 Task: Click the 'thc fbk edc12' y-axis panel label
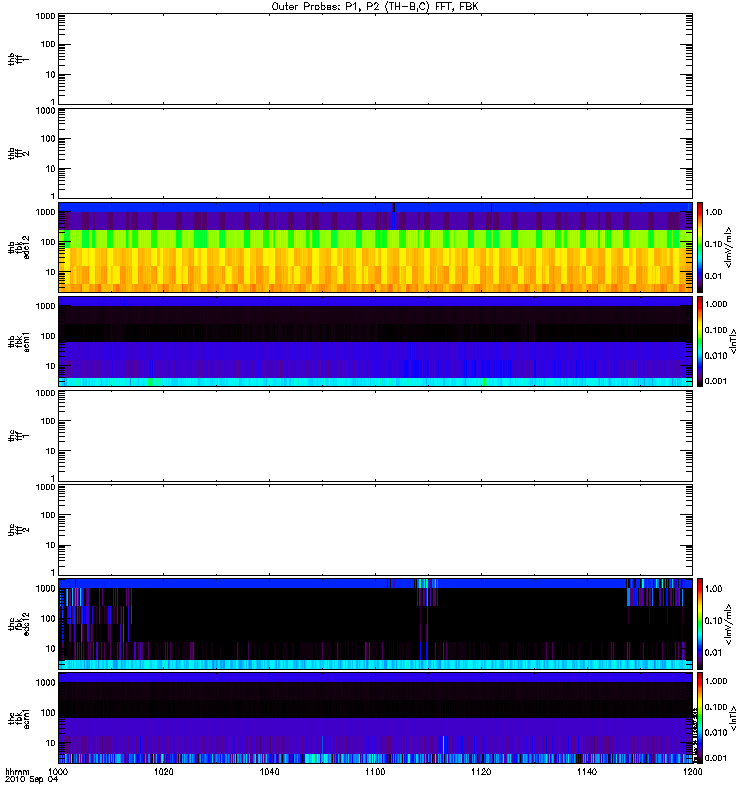click(x=19, y=624)
